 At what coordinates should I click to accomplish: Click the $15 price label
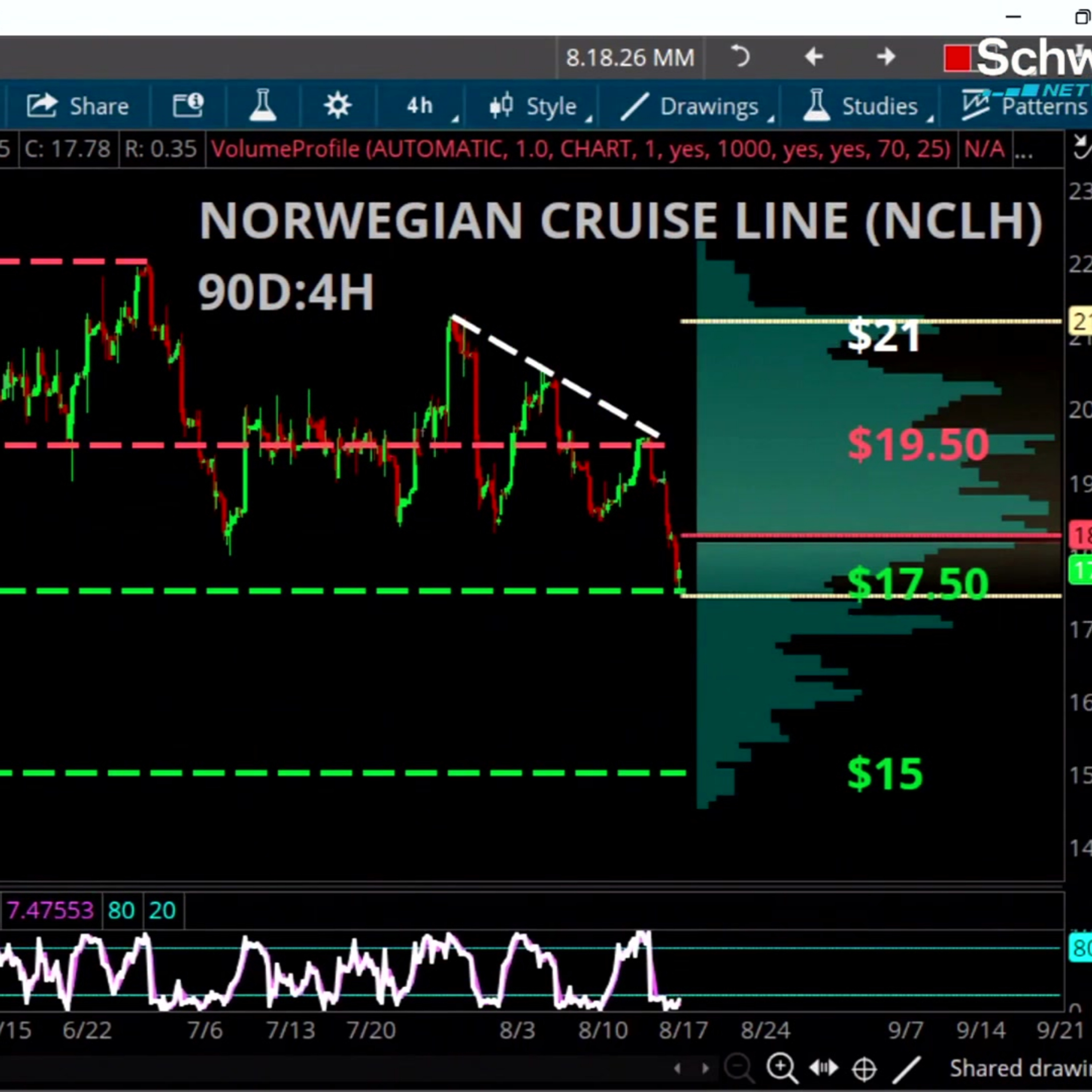[885, 773]
